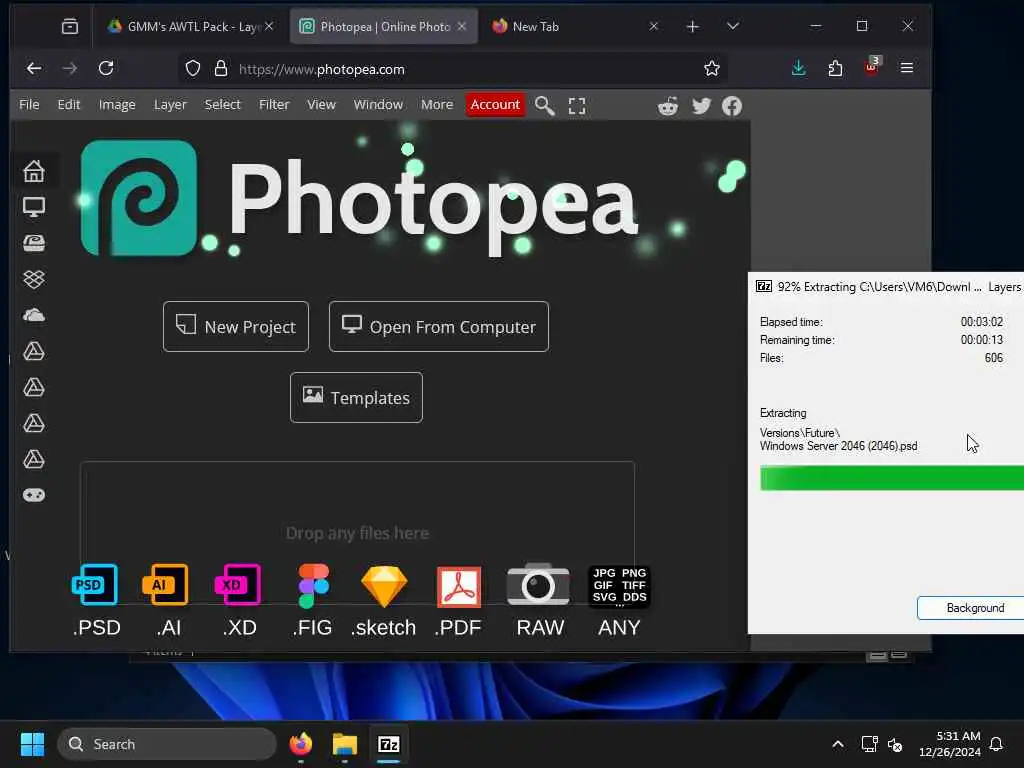
Task: Click the 7-Zip taskbar icon
Action: tap(389, 744)
